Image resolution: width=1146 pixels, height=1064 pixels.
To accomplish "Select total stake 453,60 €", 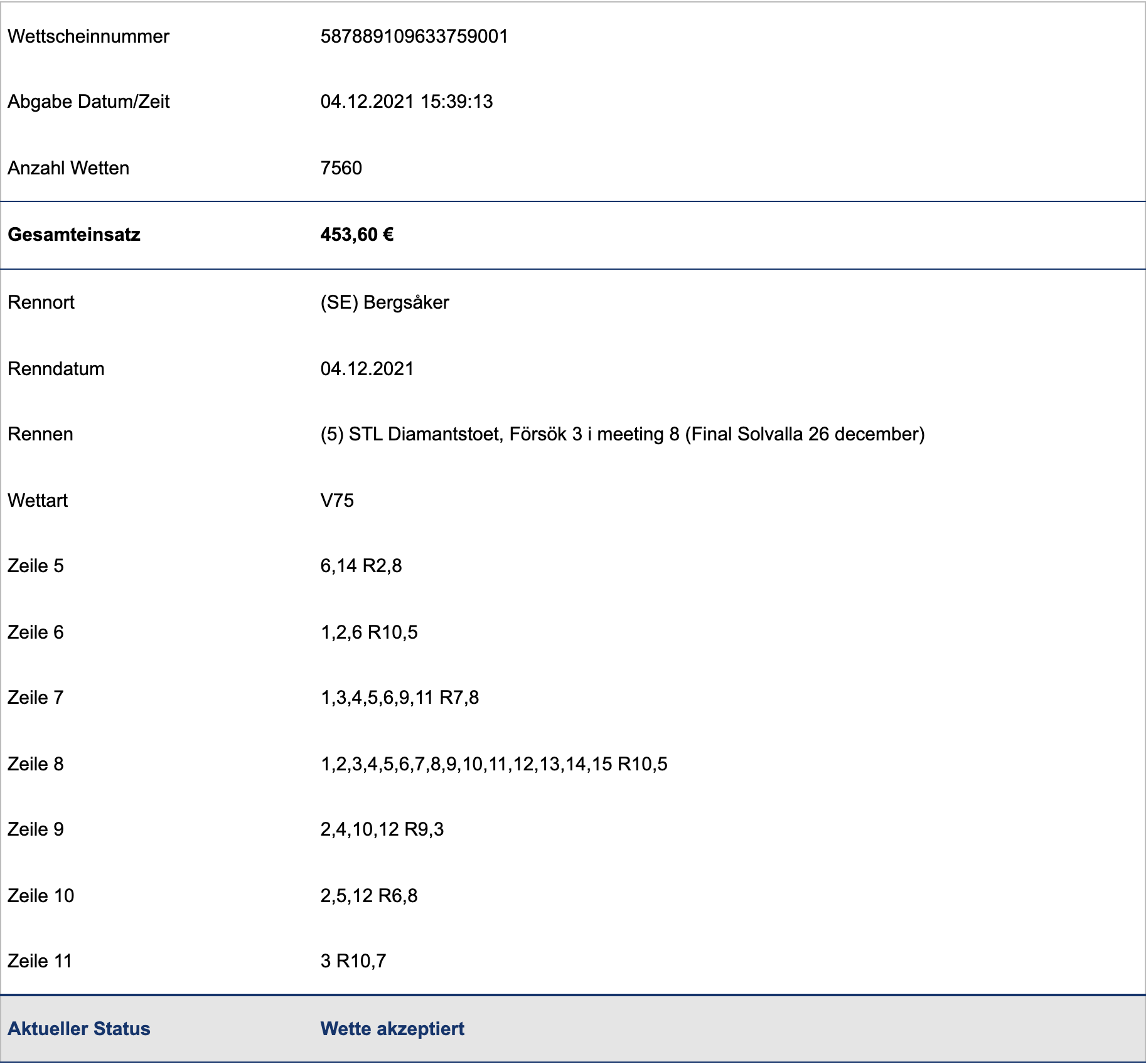I will (357, 235).
